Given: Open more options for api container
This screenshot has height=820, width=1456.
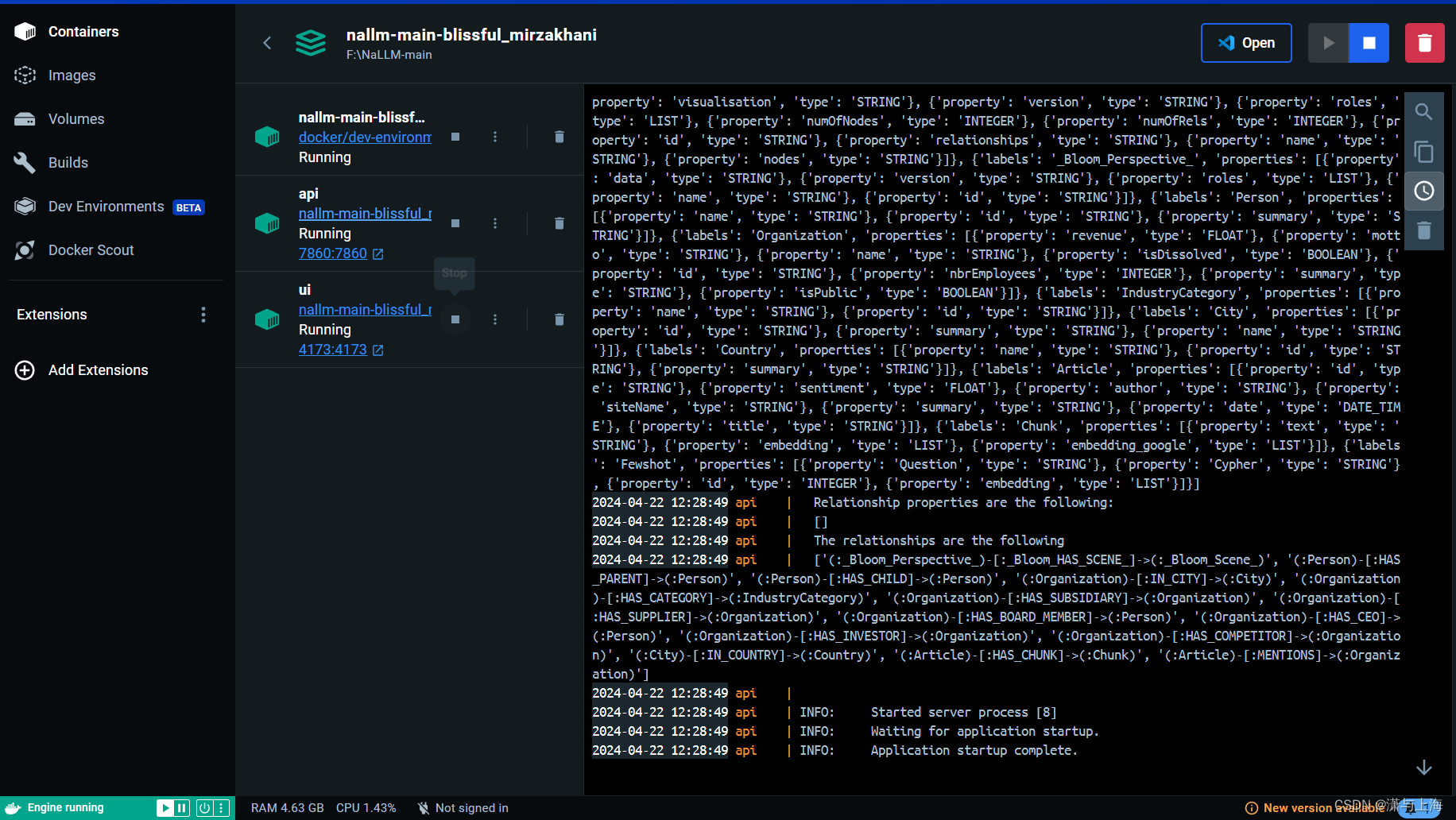Looking at the screenshot, I should pyautogui.click(x=495, y=223).
